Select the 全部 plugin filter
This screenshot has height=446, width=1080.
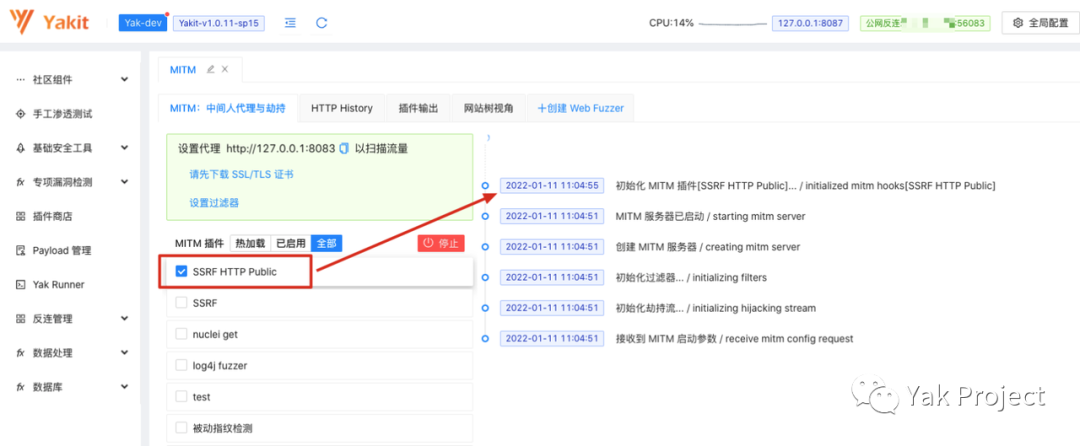point(326,243)
